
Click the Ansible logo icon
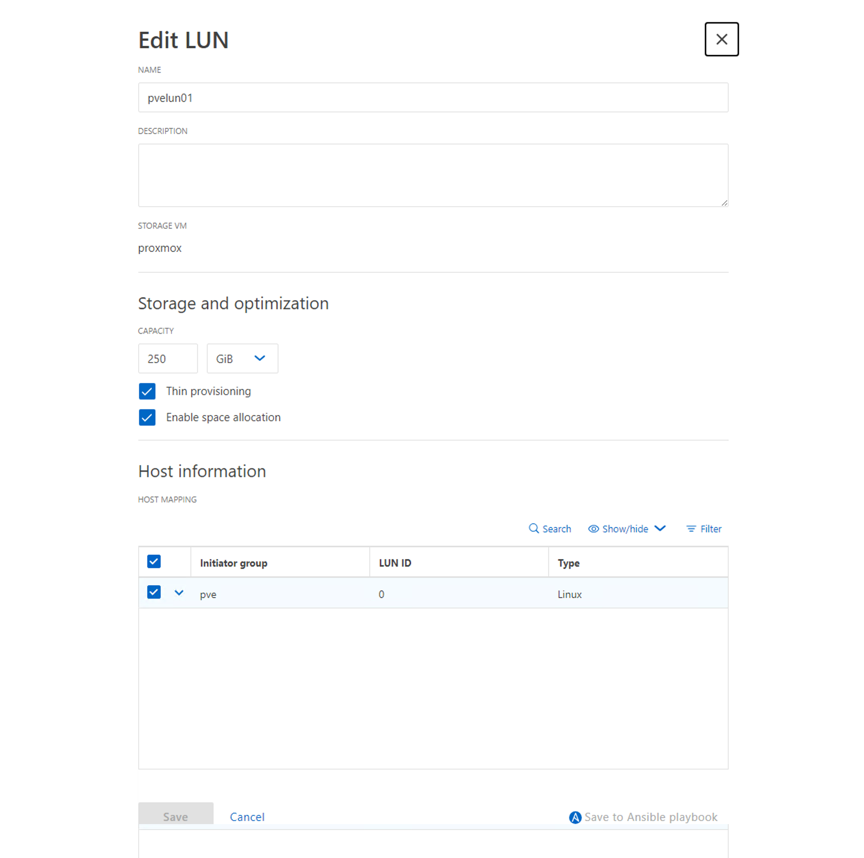point(575,817)
